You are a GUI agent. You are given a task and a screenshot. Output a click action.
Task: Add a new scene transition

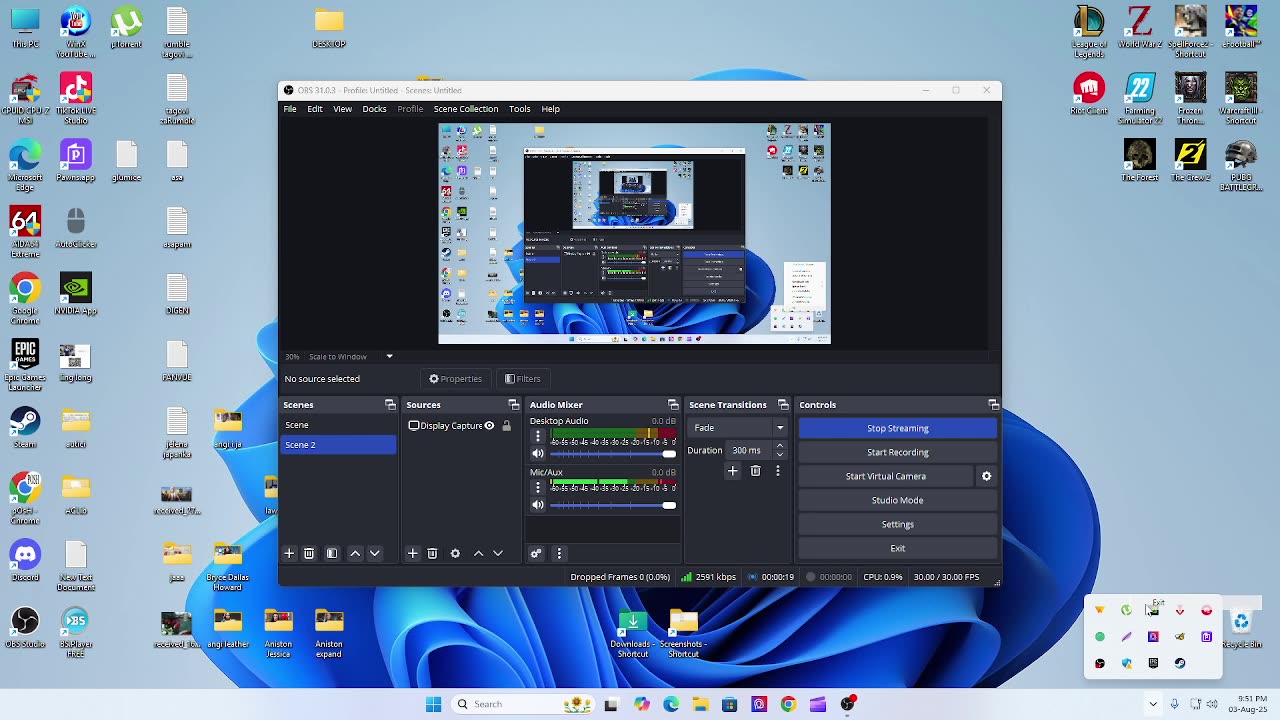coord(732,471)
